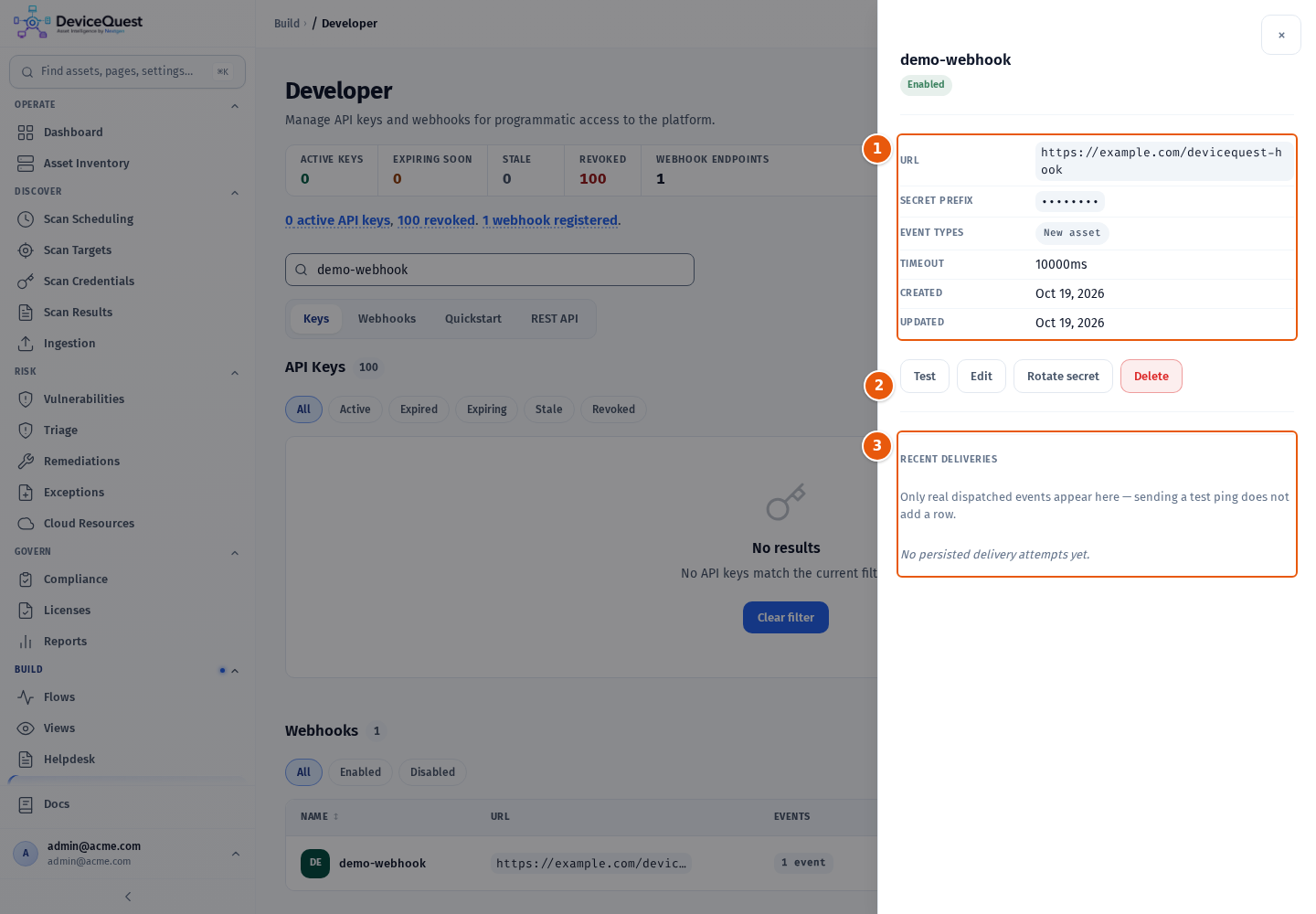This screenshot has width=1316, height=914.
Task: Open Remediations wrench icon
Action: [x=26, y=462]
